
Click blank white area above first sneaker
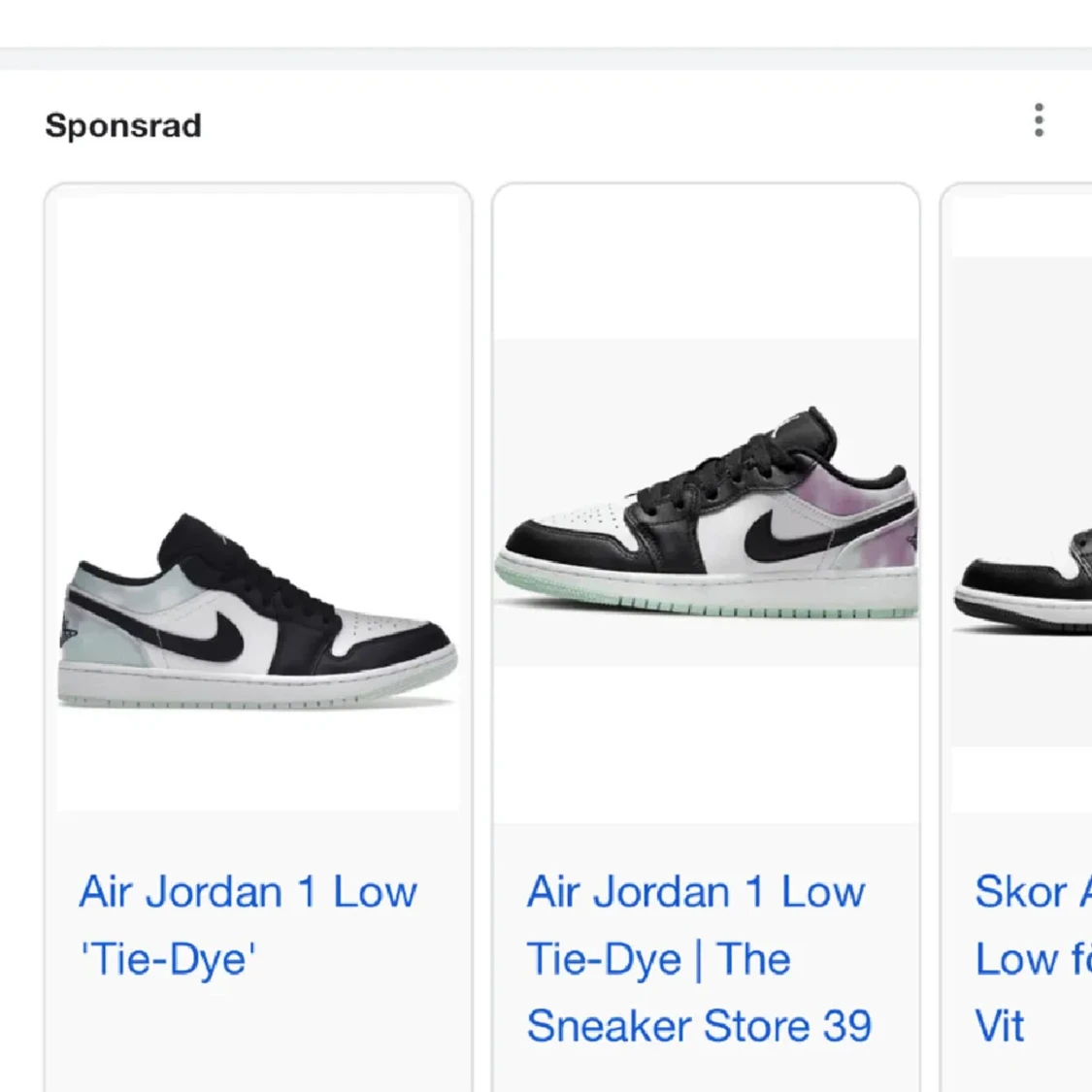[258, 348]
